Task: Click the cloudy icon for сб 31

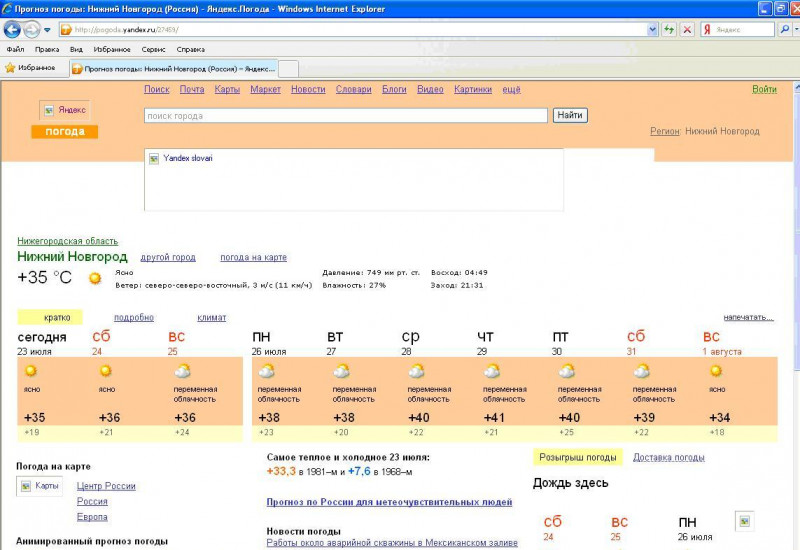Action: (x=642, y=370)
